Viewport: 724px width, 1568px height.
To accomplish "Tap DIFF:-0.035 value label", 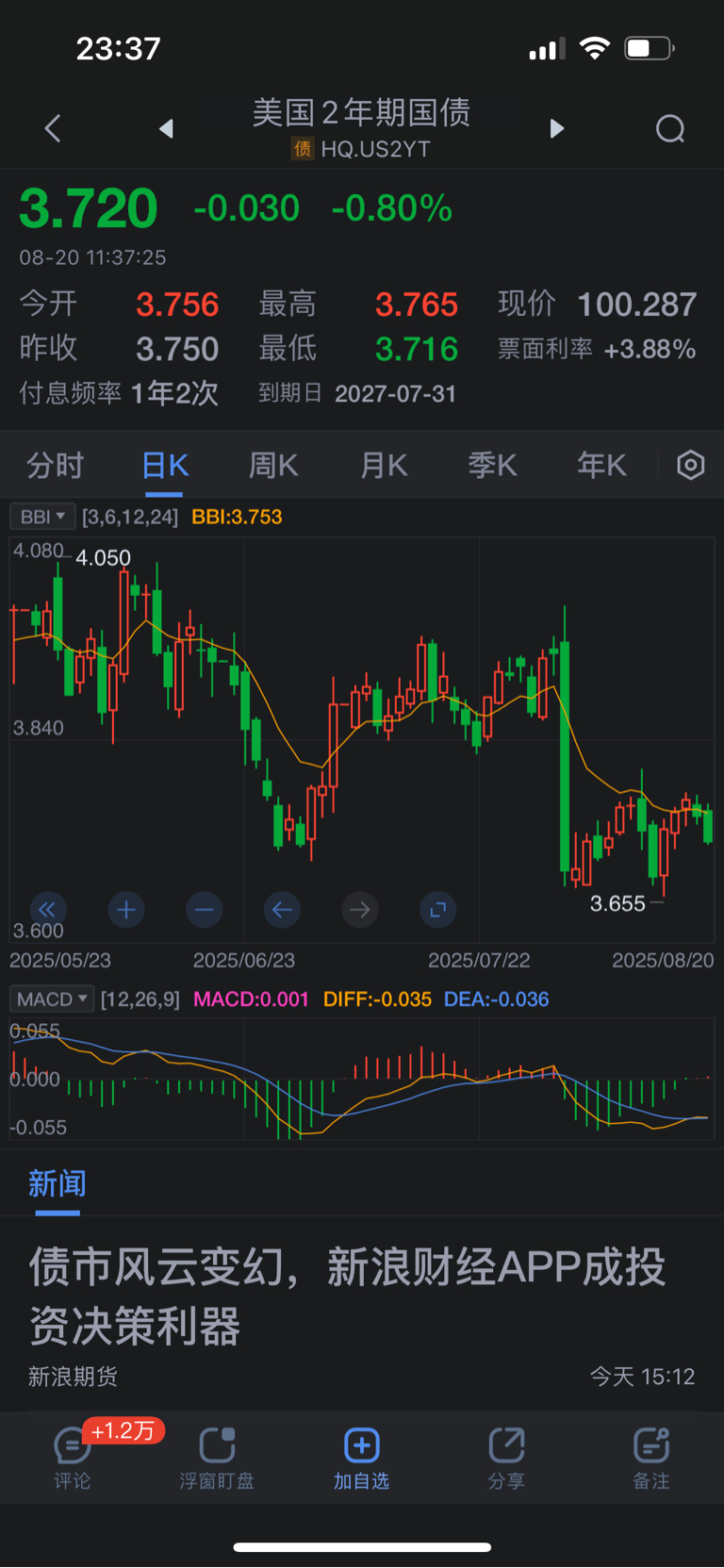I will [377, 999].
